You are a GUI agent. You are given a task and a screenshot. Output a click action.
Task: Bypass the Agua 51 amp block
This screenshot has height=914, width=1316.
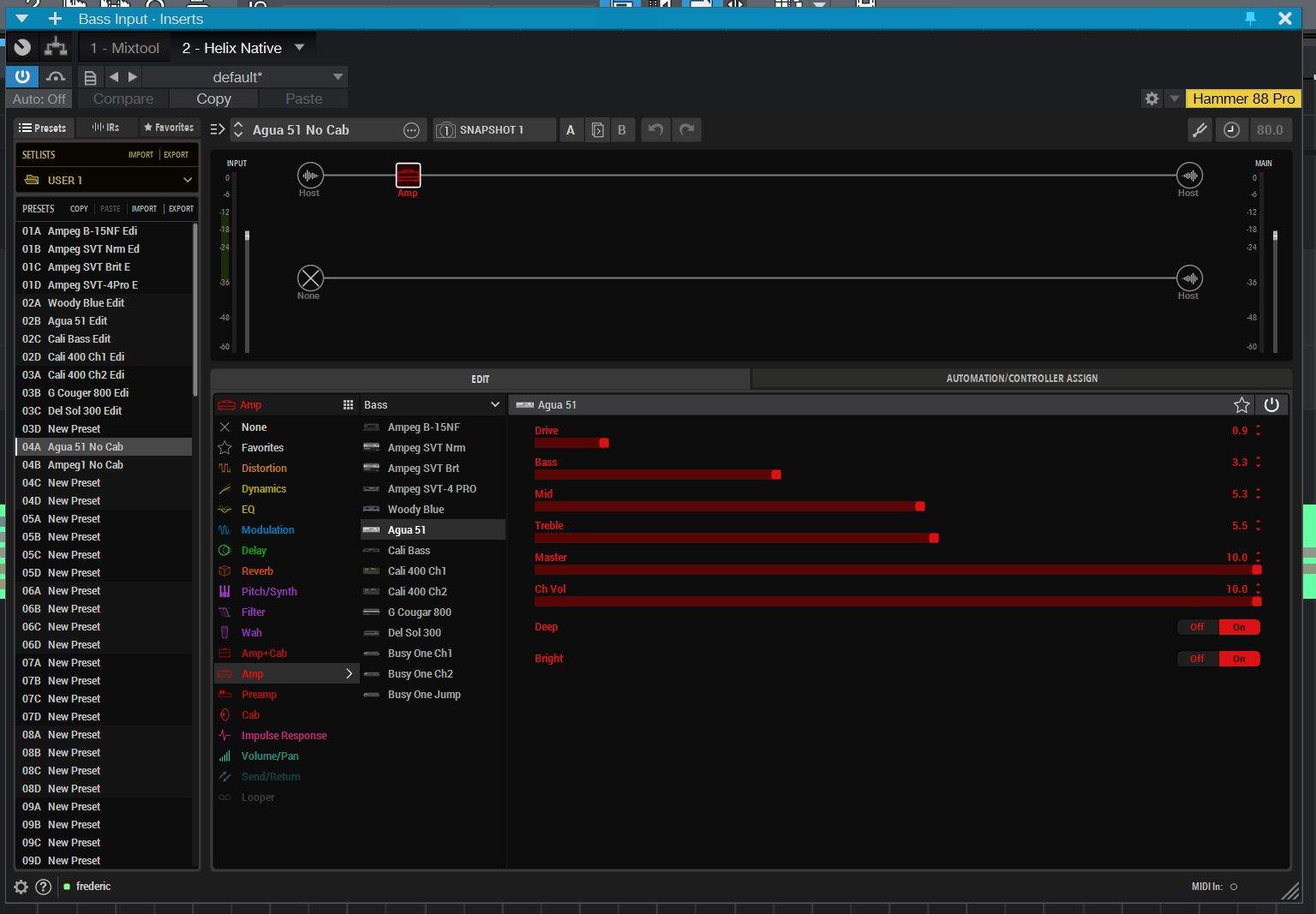[1271, 405]
